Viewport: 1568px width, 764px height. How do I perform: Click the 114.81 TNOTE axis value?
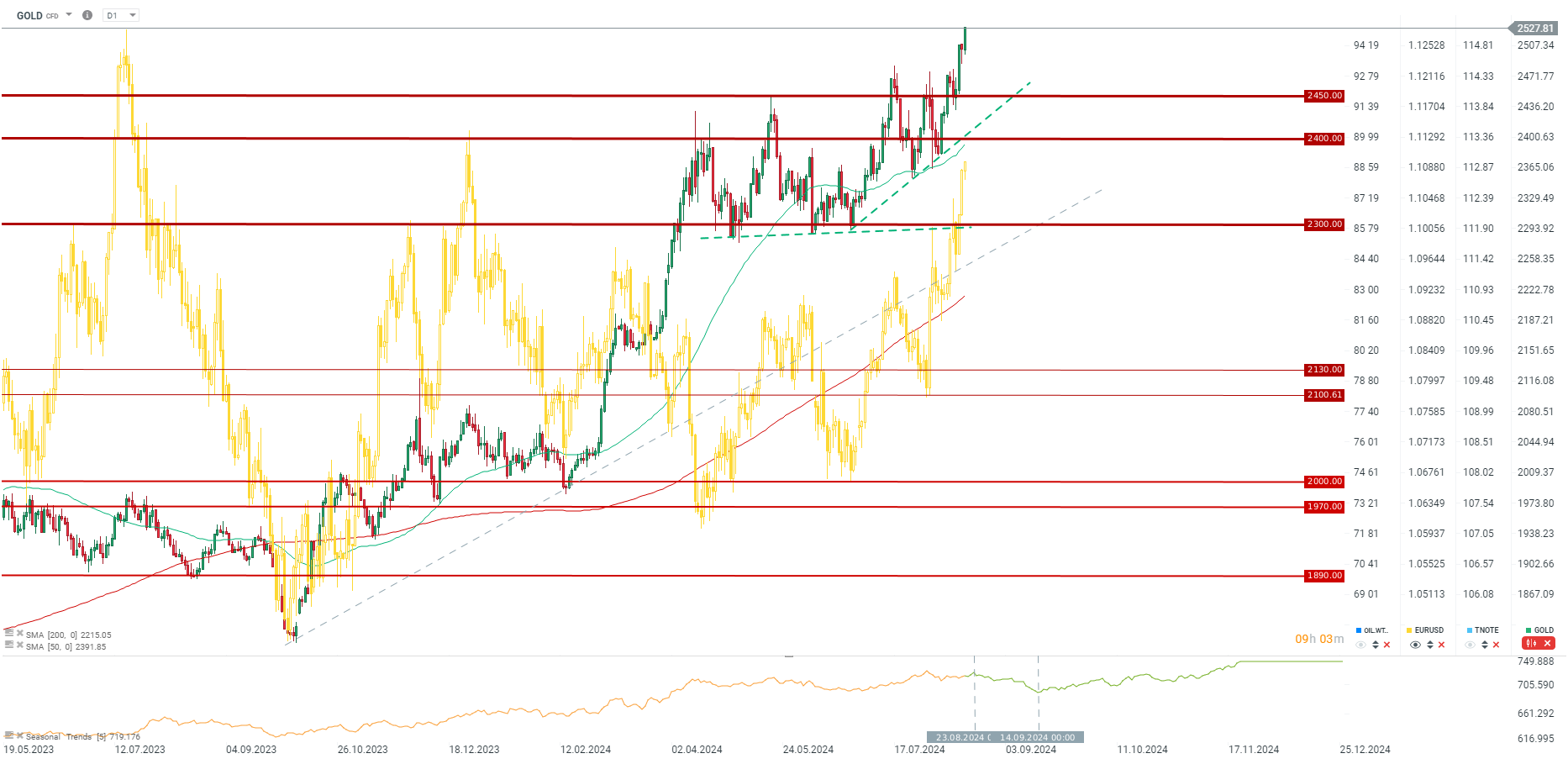coord(1478,45)
